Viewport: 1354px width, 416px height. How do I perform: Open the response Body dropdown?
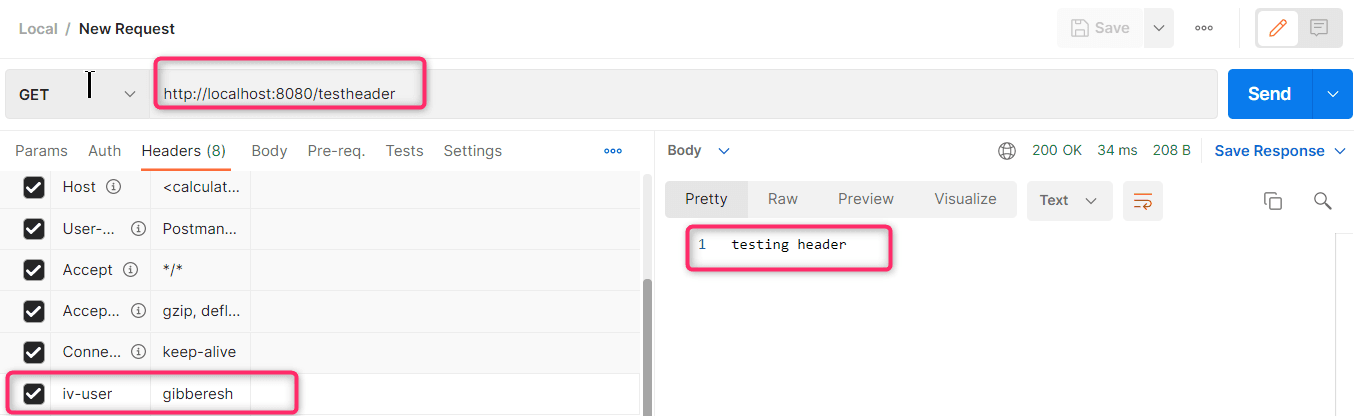(699, 151)
